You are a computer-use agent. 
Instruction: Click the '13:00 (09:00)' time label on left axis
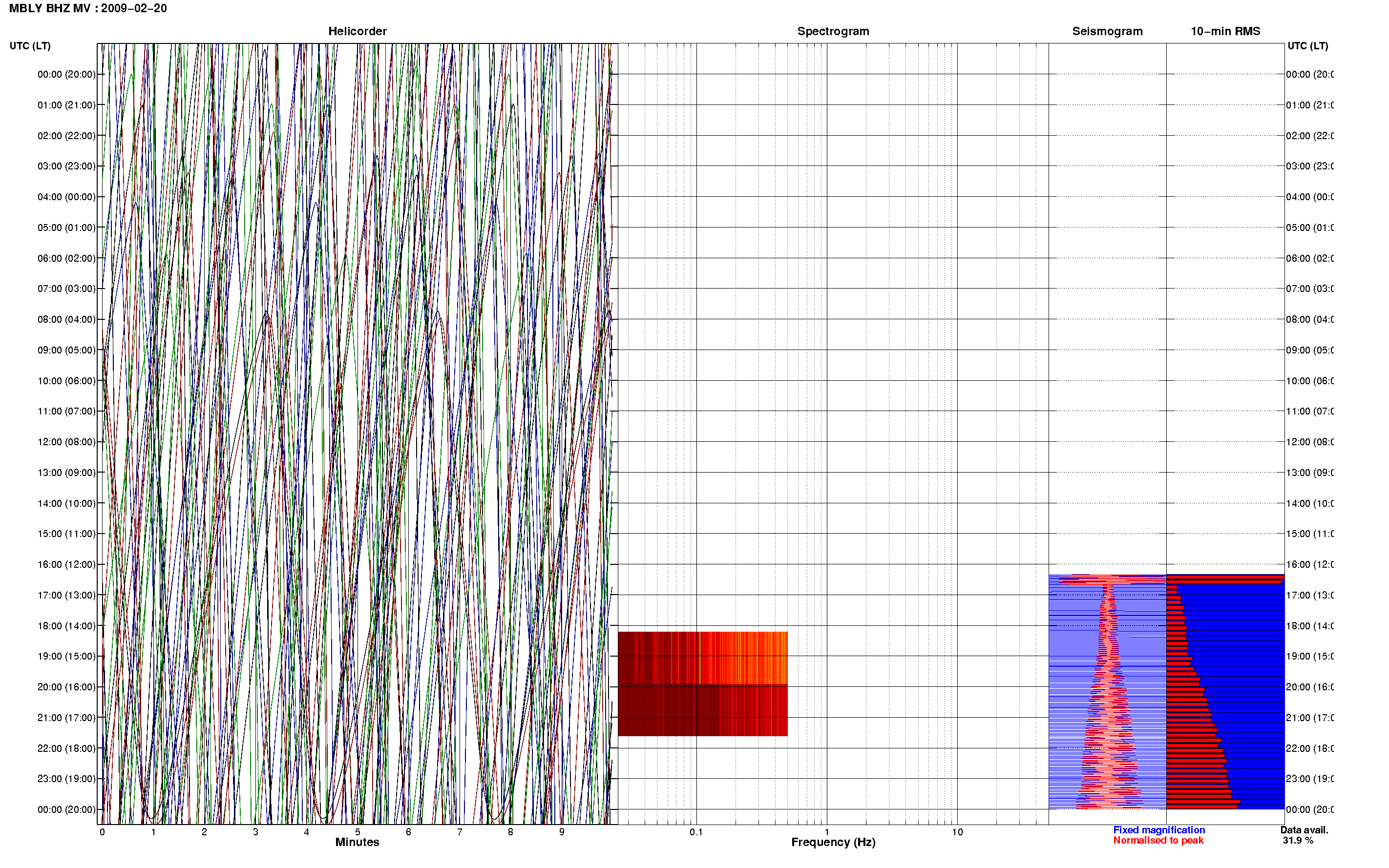point(66,473)
